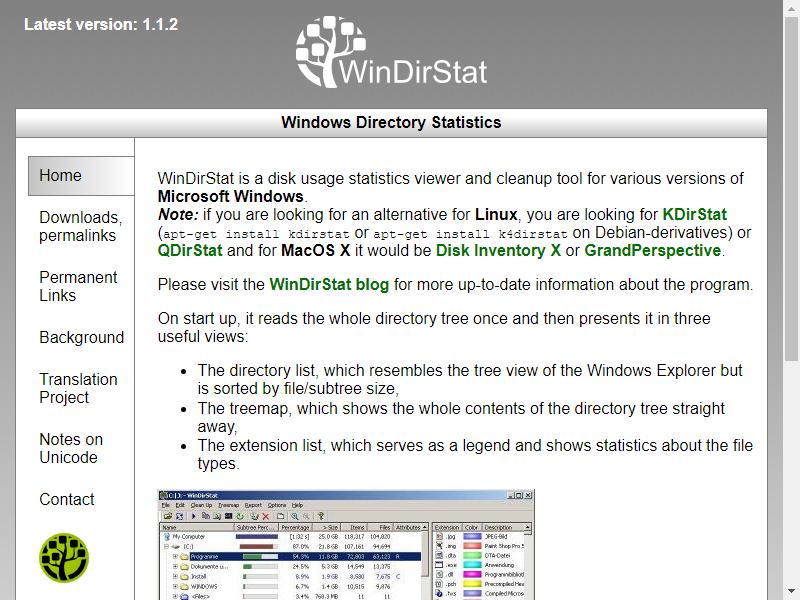
Task: Click the WinDirStat application screenshot thumbnail
Action: pyautogui.click(x=346, y=545)
